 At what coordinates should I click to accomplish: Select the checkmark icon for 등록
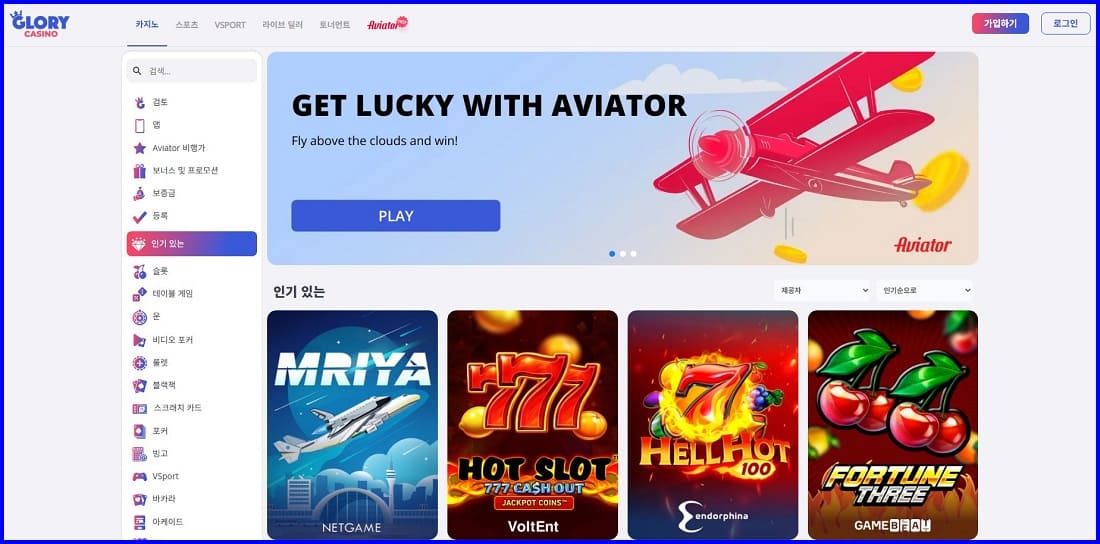(x=140, y=216)
